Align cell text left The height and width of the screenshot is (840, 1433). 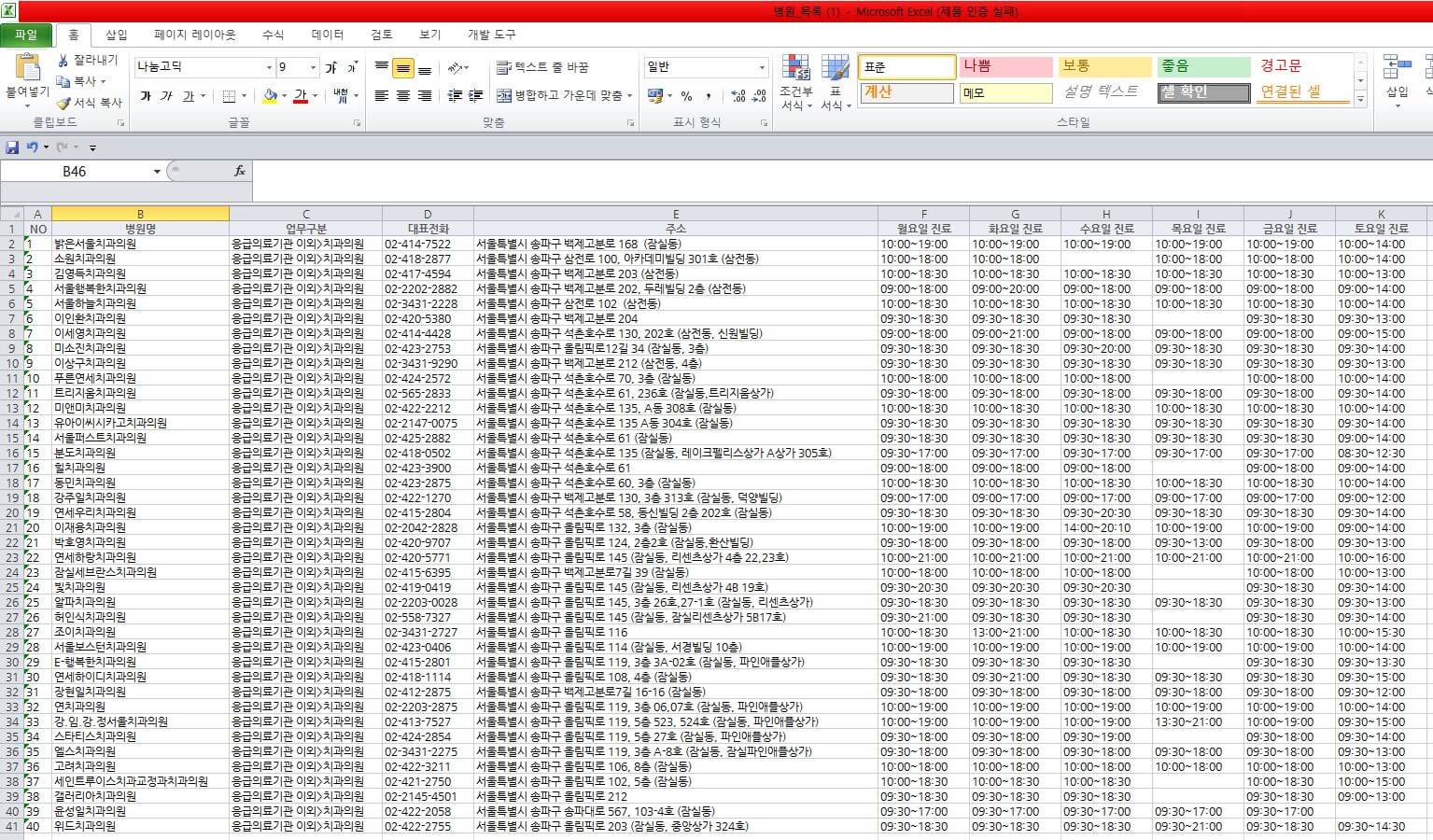pos(382,95)
